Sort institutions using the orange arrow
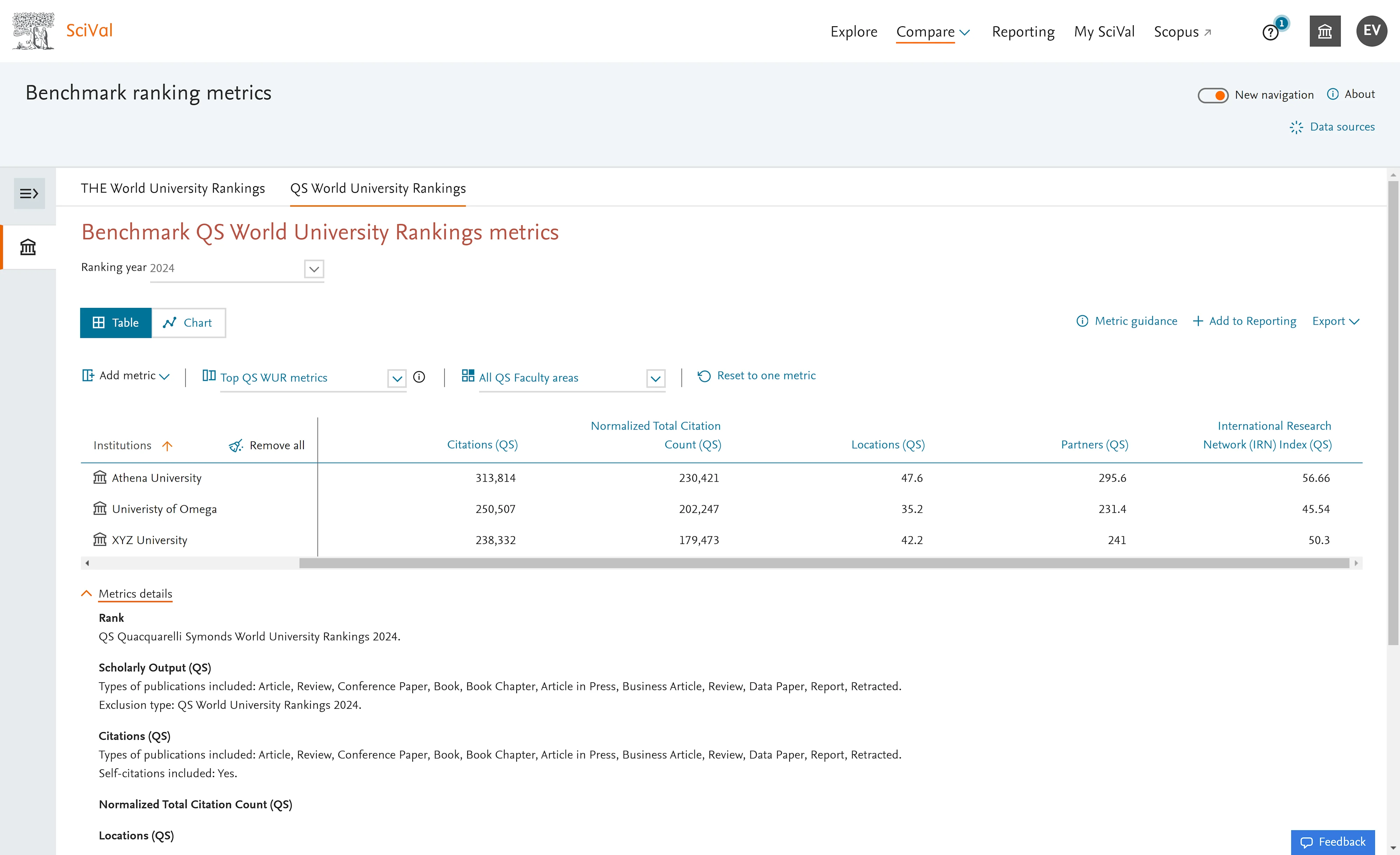 [167, 446]
